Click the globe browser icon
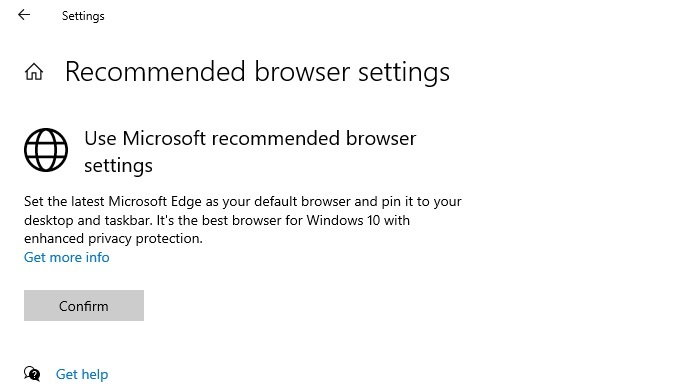Image resolution: width=696 pixels, height=384 pixels. [46, 150]
